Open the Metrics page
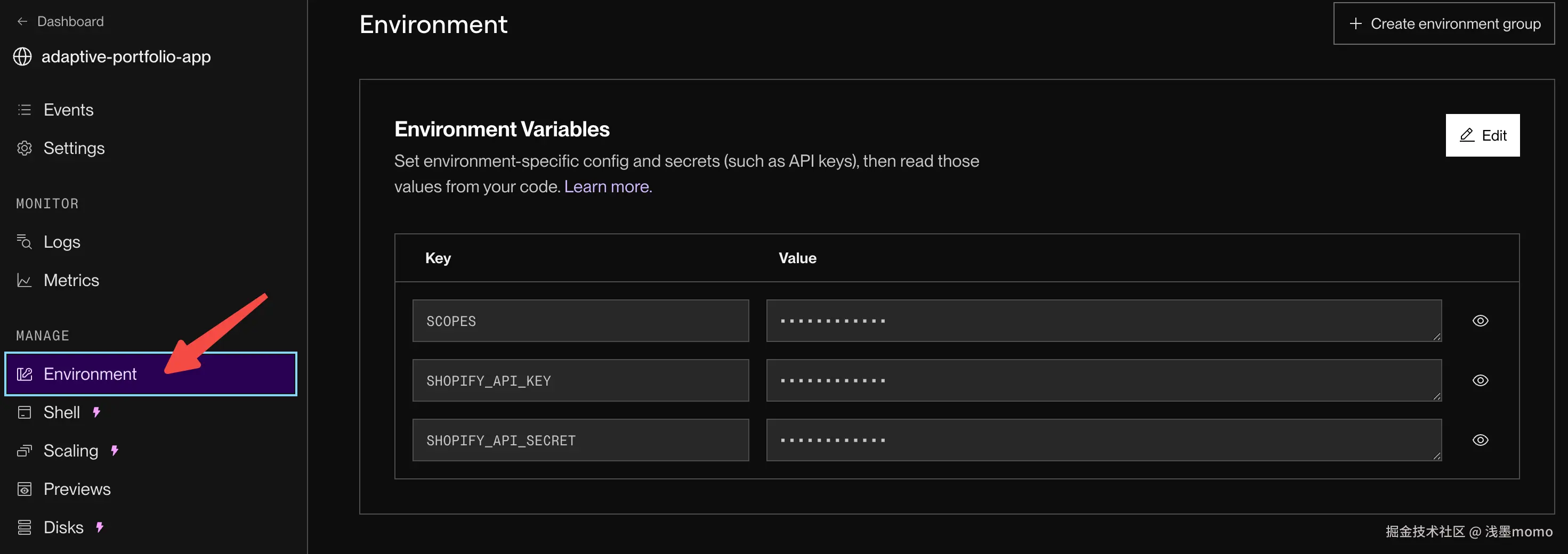 [71, 280]
